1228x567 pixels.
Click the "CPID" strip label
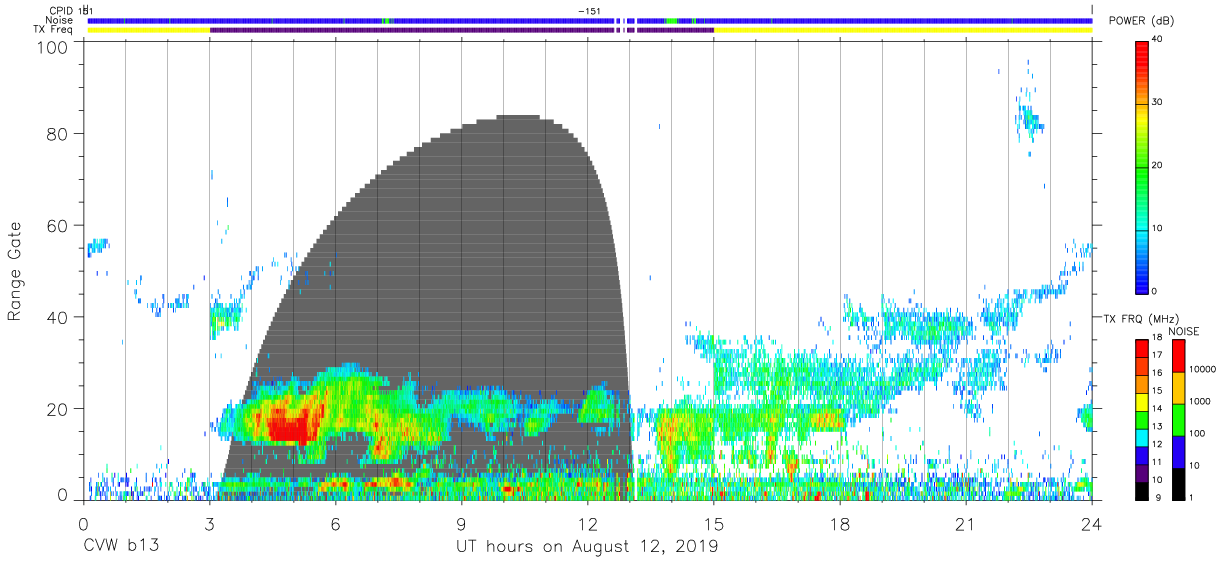click(61, 10)
